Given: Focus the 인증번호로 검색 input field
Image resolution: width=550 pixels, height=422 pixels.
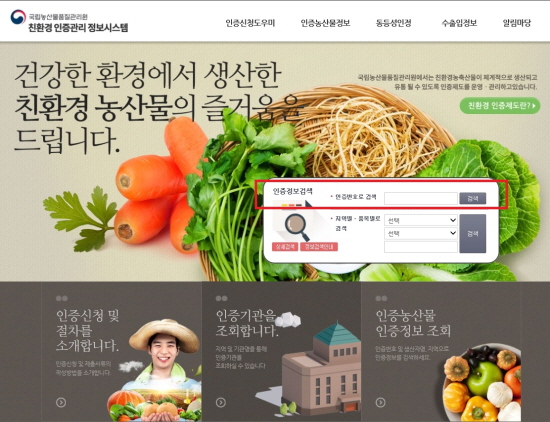Looking at the screenshot, I should tap(421, 198).
